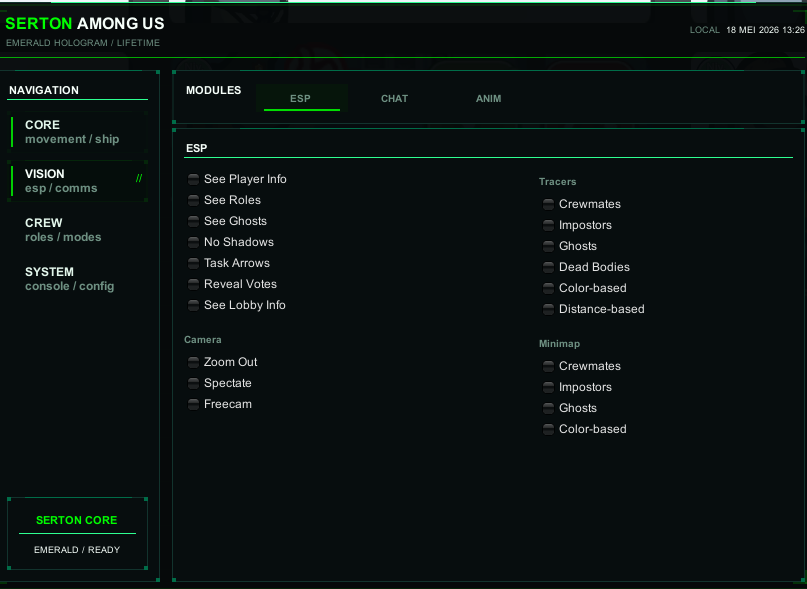Switch to the ESP modules tab
Screen dimensions: 807x589
click(302, 98)
